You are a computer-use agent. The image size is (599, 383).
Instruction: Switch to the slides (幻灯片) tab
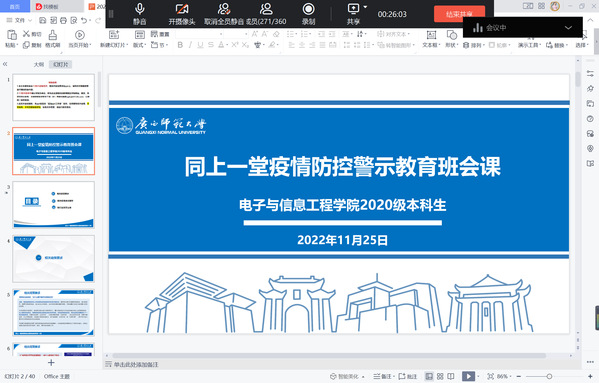[x=61, y=65]
